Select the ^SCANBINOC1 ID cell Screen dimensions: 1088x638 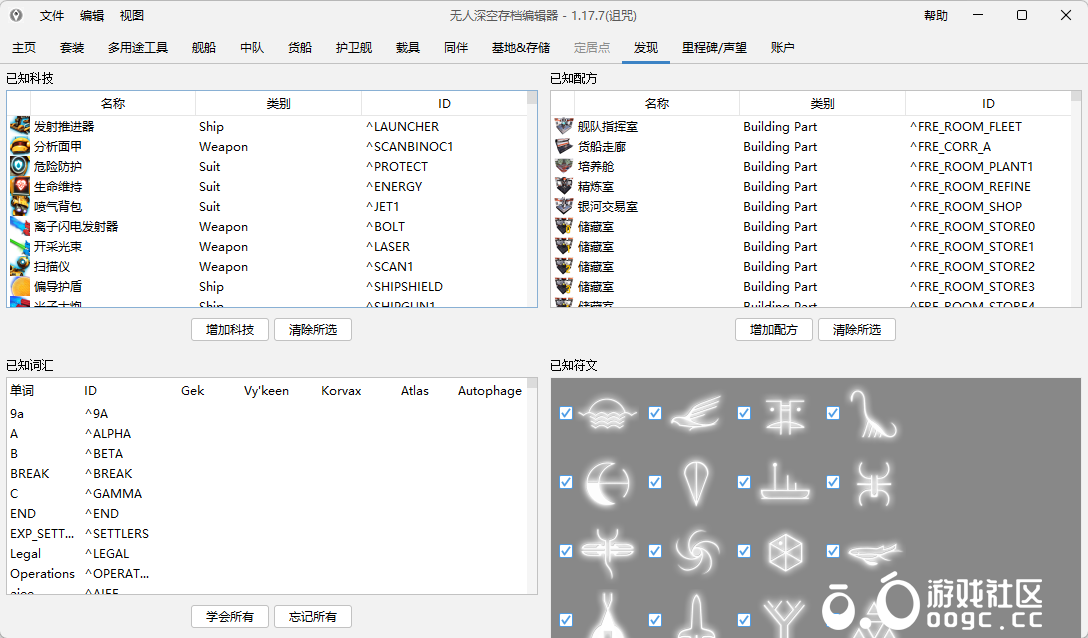pyautogui.click(x=409, y=146)
